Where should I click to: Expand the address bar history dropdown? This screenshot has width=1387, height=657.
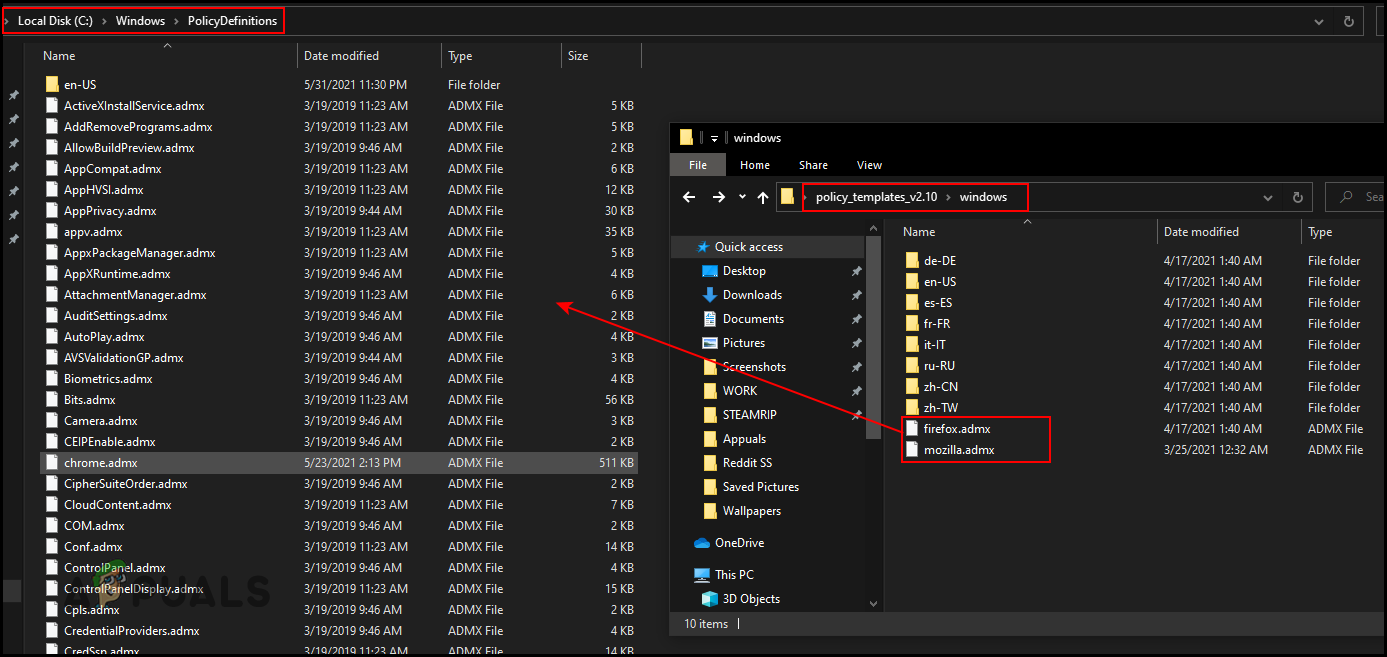point(1268,198)
